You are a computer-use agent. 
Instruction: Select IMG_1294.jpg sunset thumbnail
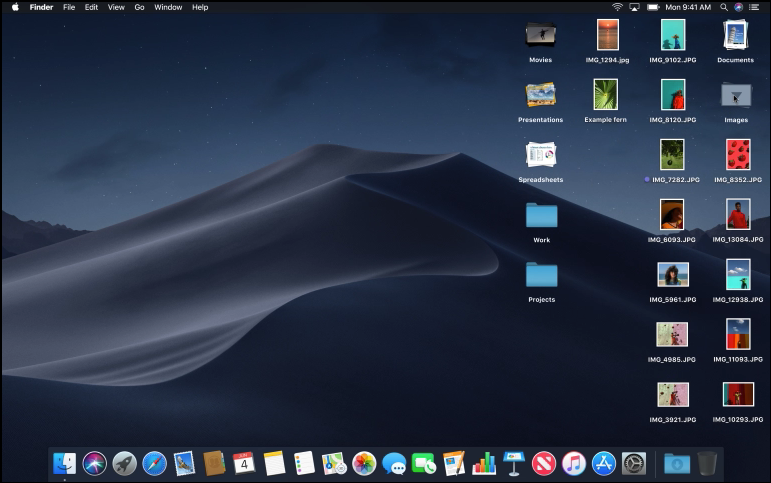pos(607,34)
